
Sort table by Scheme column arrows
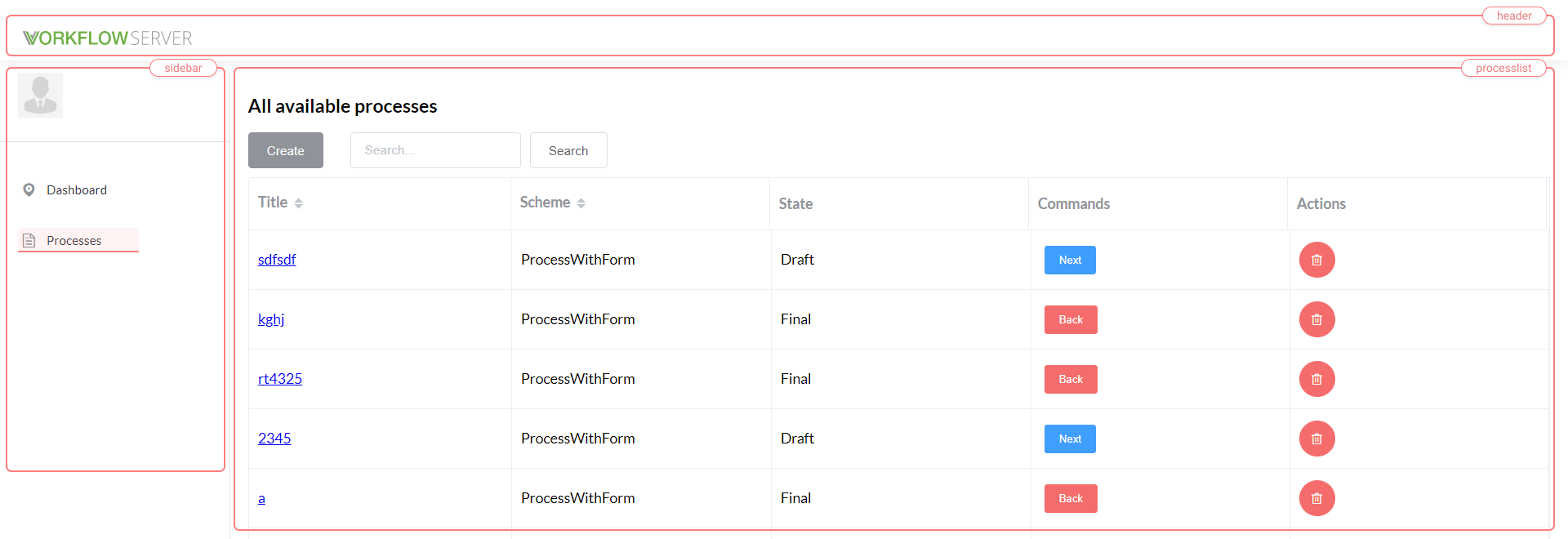pyautogui.click(x=581, y=203)
